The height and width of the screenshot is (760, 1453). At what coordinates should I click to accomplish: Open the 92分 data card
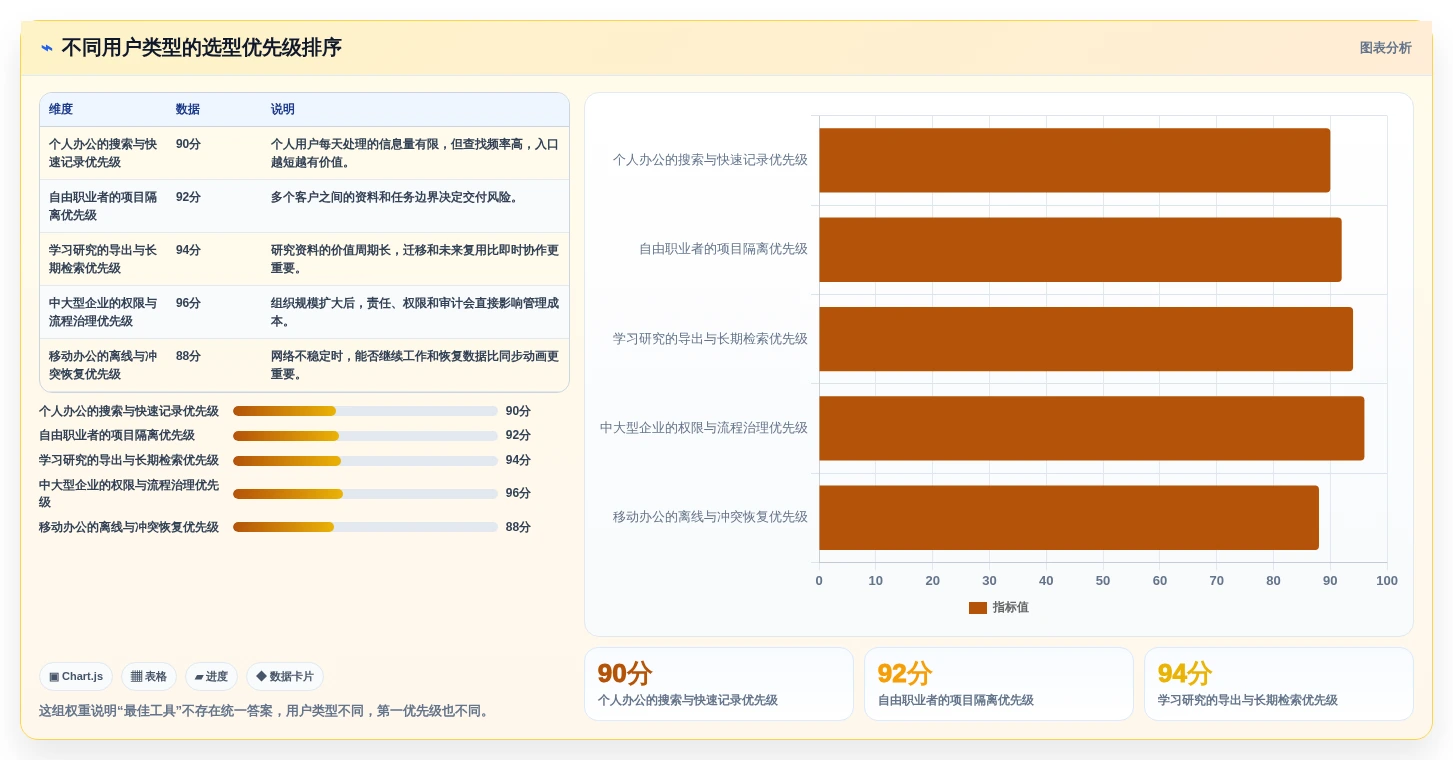(999, 684)
